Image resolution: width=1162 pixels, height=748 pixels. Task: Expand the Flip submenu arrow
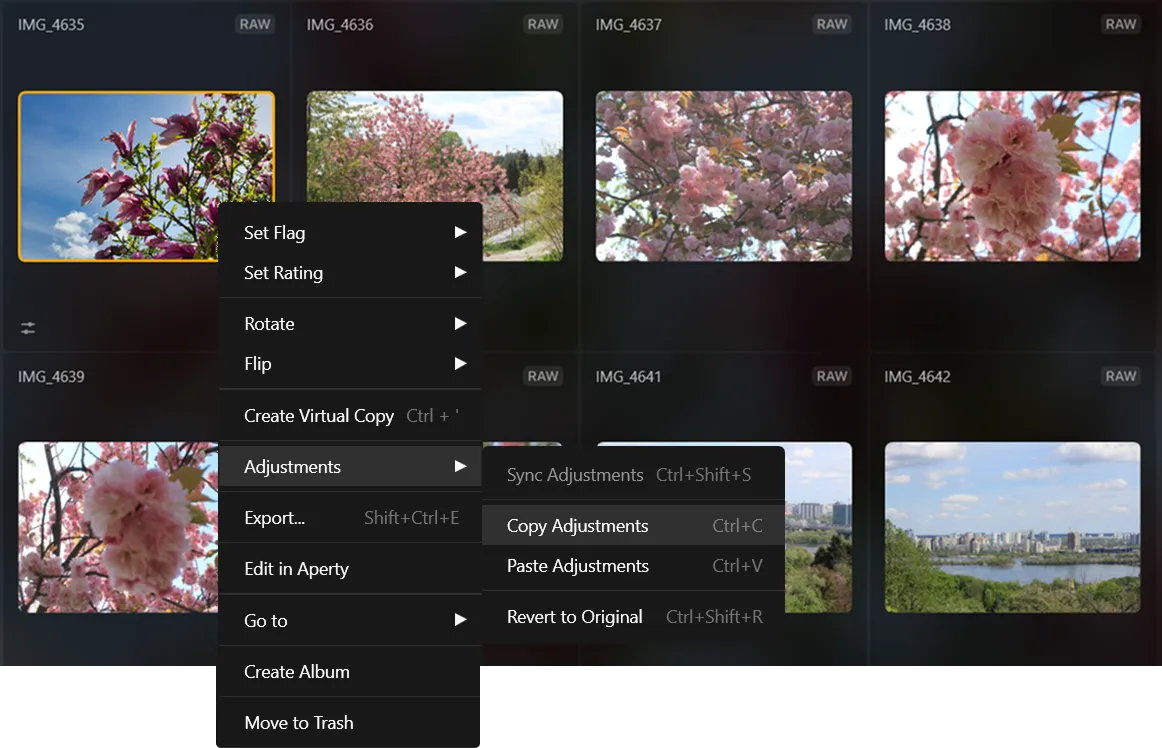pyautogui.click(x=460, y=364)
